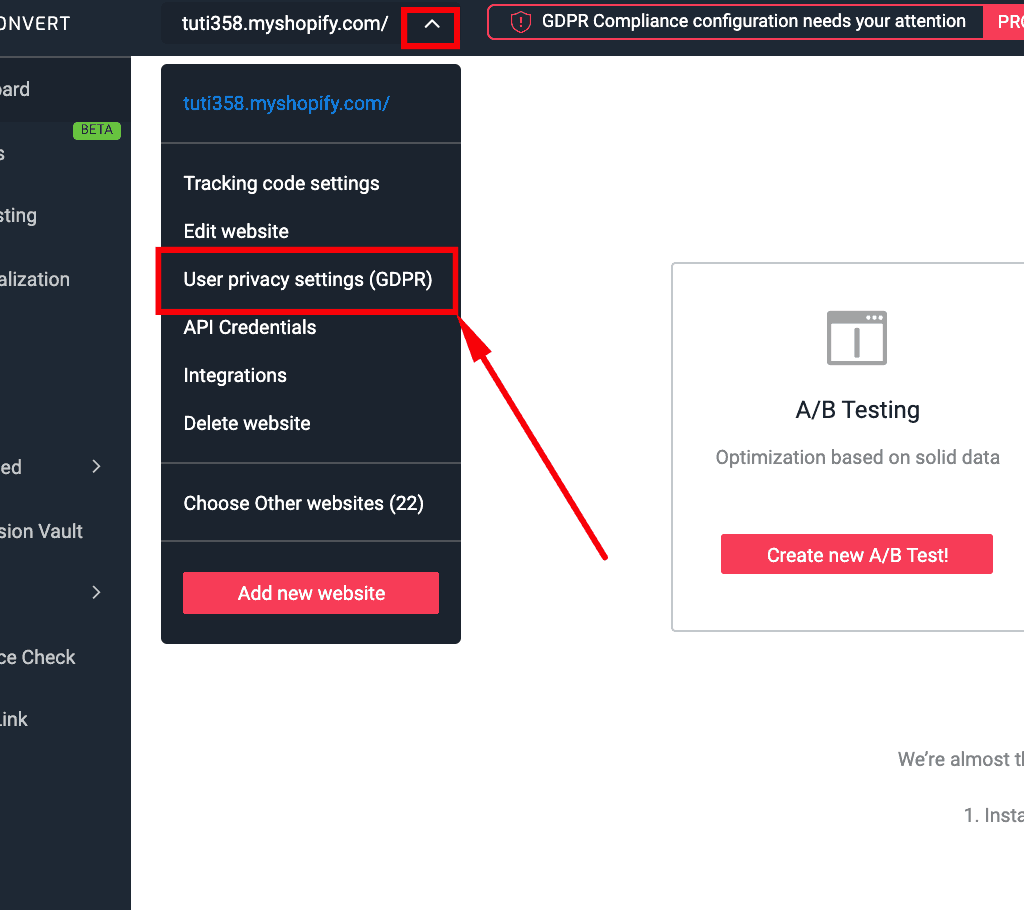Open the Integrations menu entry
This screenshot has height=910, width=1024.
(235, 375)
